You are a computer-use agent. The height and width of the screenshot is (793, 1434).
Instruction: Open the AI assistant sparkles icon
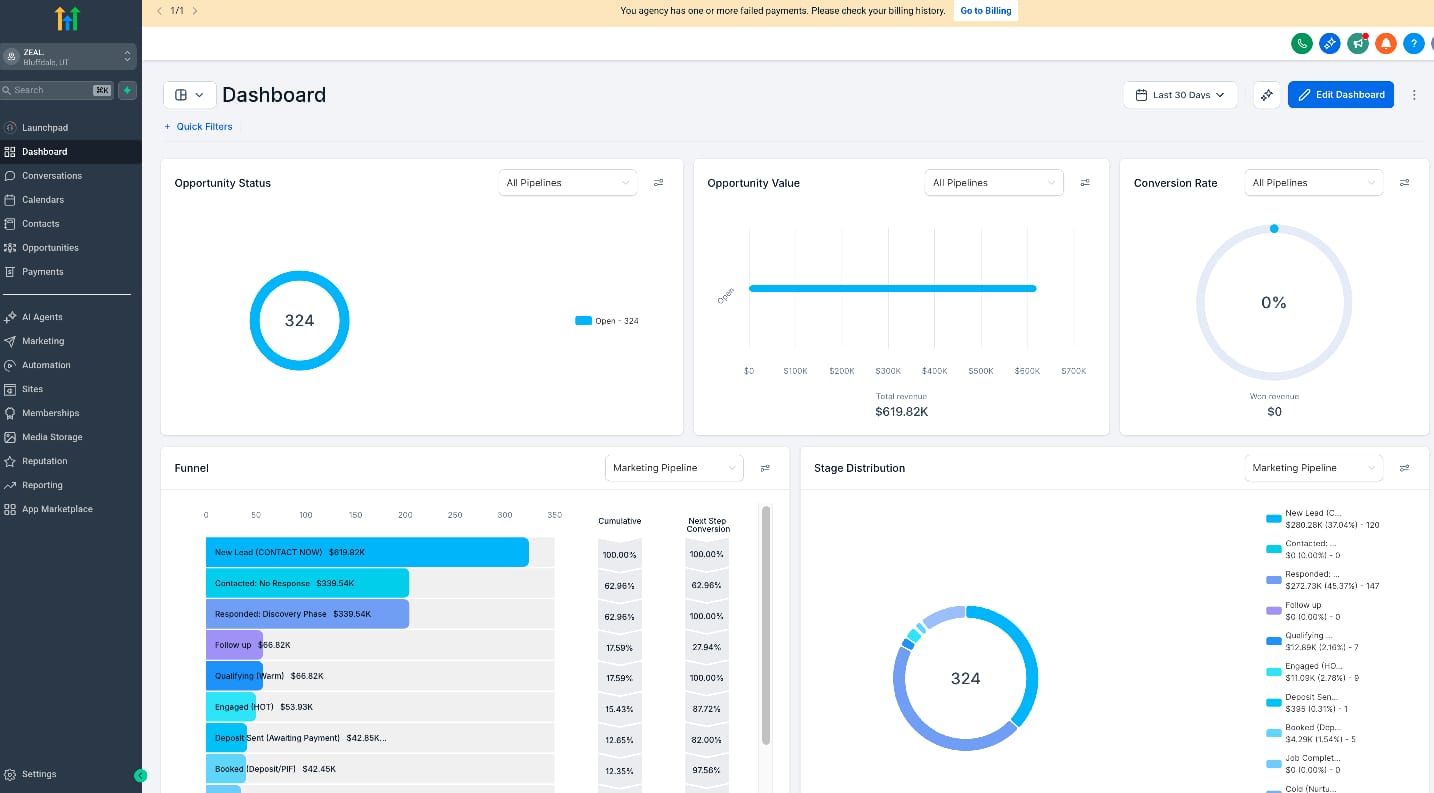click(1329, 43)
